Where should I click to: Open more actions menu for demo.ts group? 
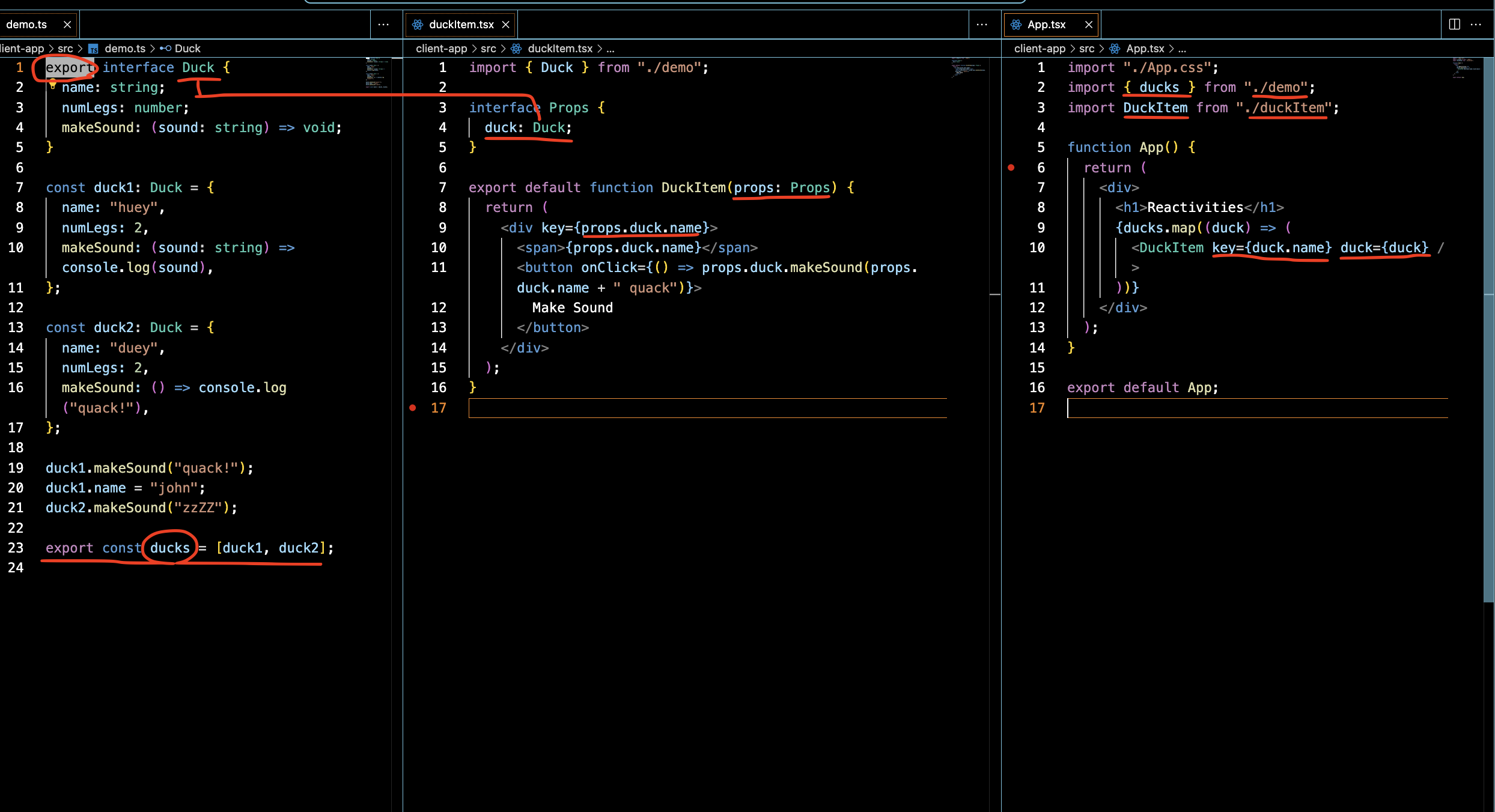pos(383,24)
